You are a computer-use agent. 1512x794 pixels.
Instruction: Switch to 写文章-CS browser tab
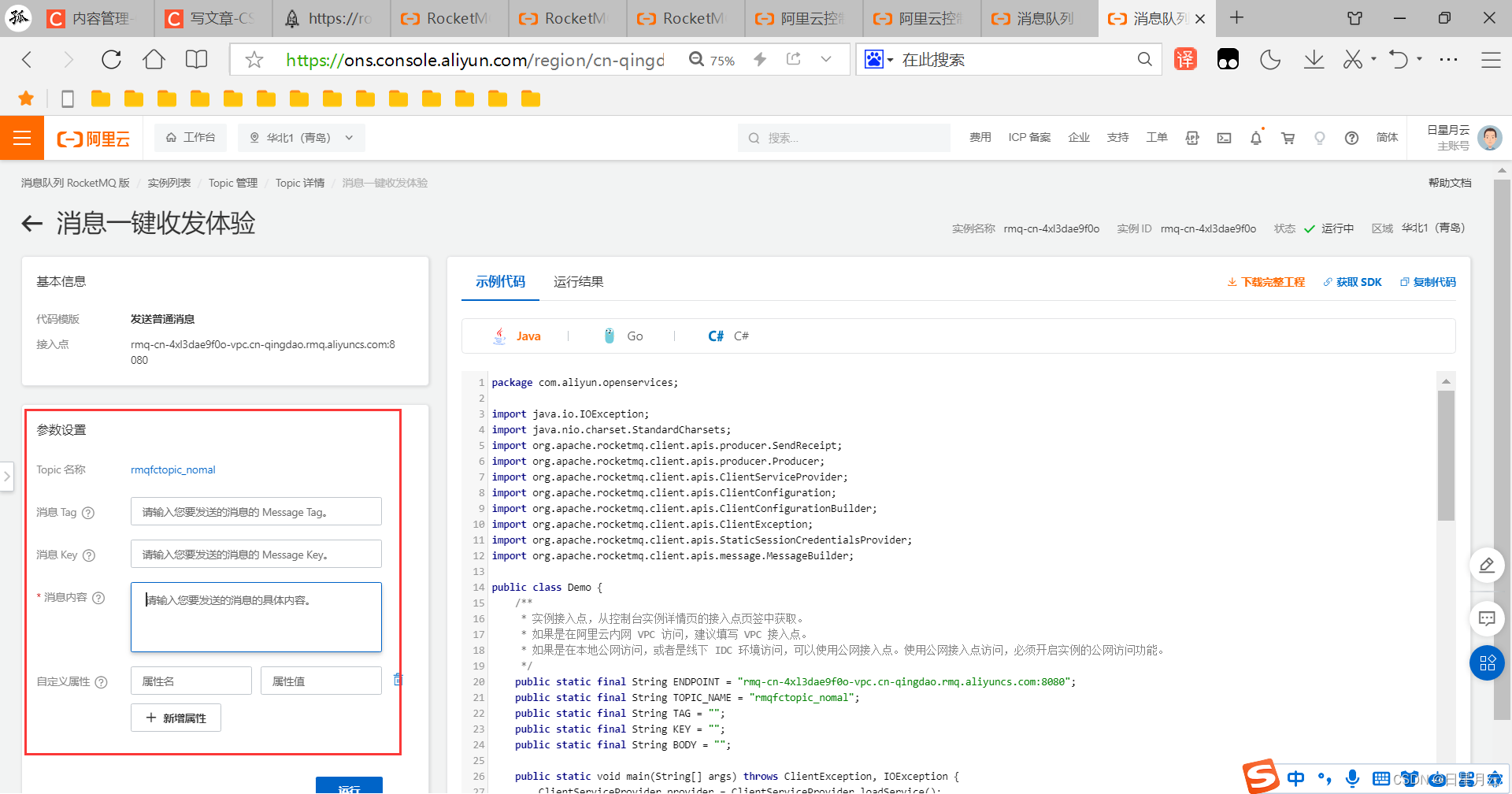tap(213, 18)
